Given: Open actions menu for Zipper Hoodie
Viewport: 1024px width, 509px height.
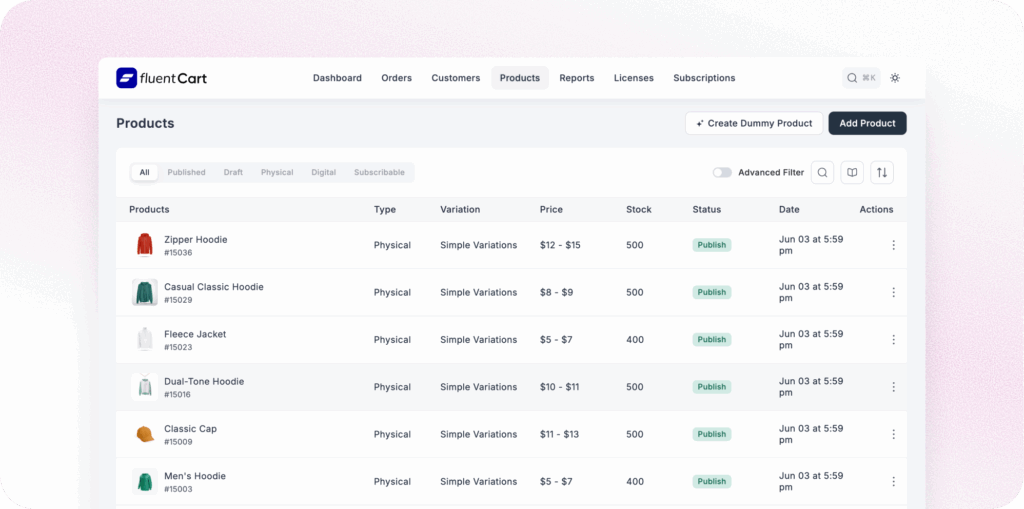Looking at the screenshot, I should [893, 245].
